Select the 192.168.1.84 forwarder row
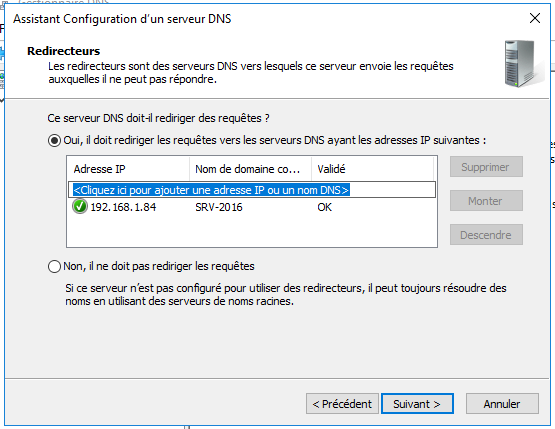This screenshot has height=429, width=555. point(252,207)
